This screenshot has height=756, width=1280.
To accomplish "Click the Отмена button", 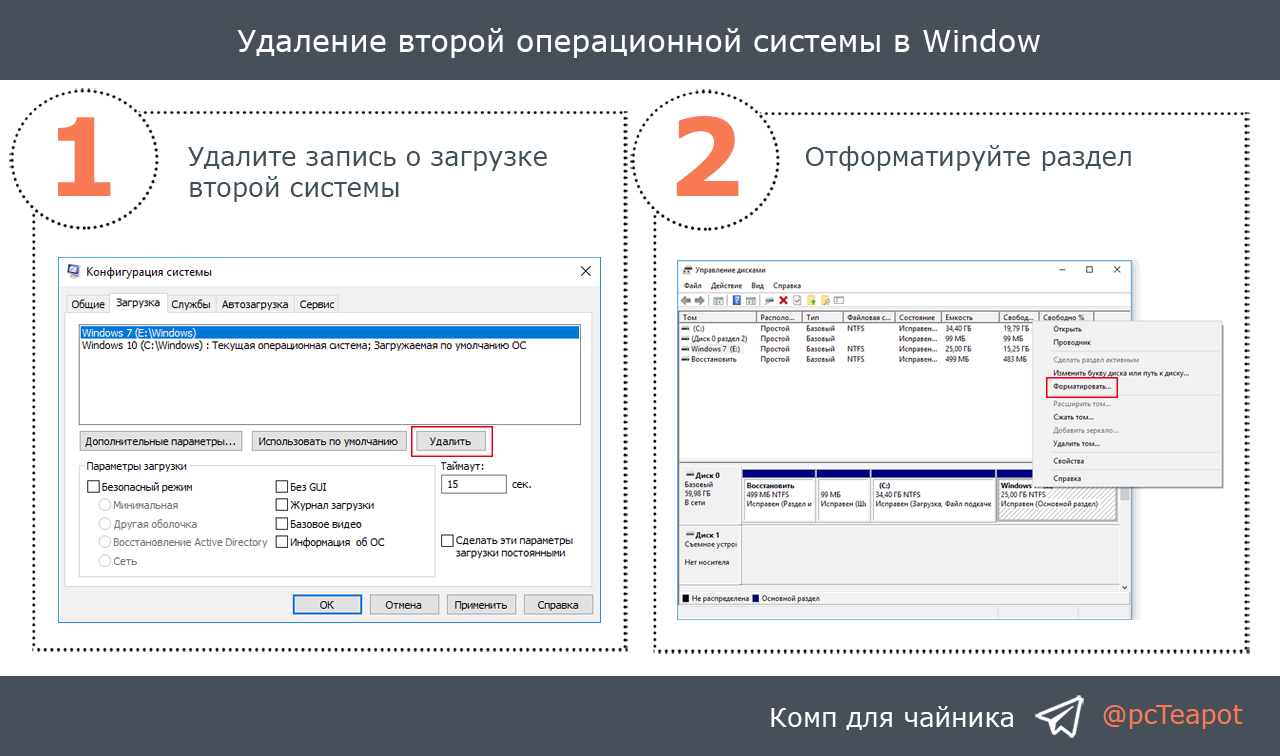I will (x=404, y=604).
